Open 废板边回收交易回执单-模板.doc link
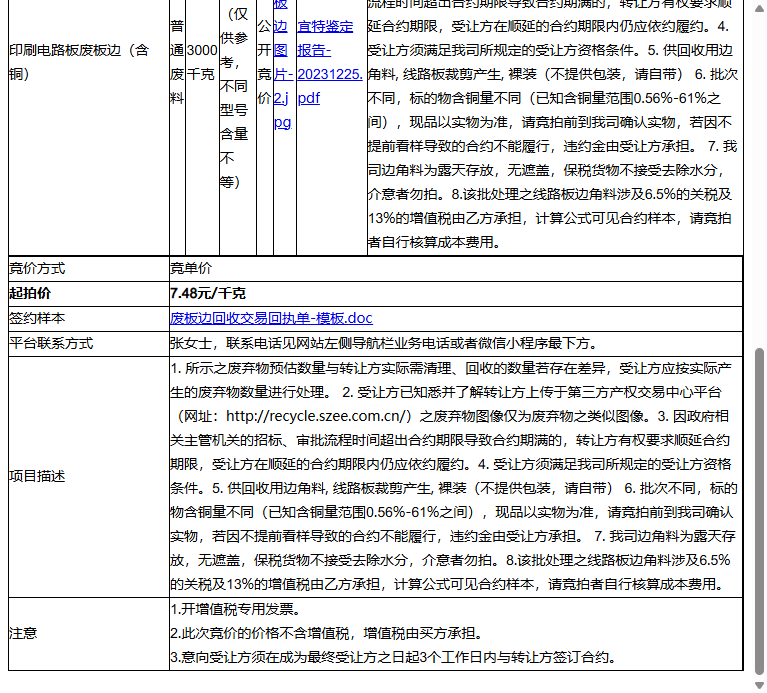 [271, 318]
